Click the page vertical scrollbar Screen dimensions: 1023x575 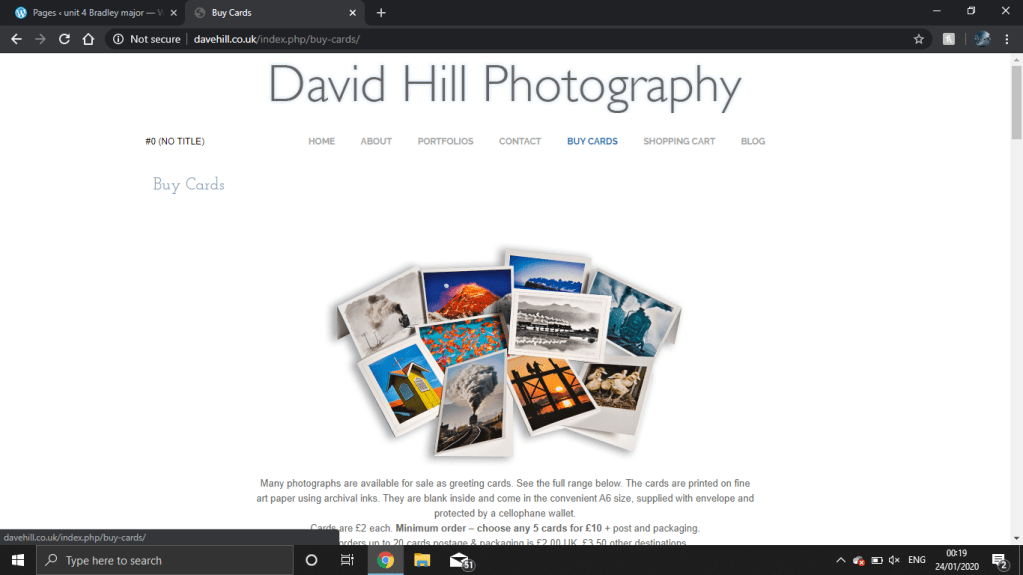click(1016, 300)
